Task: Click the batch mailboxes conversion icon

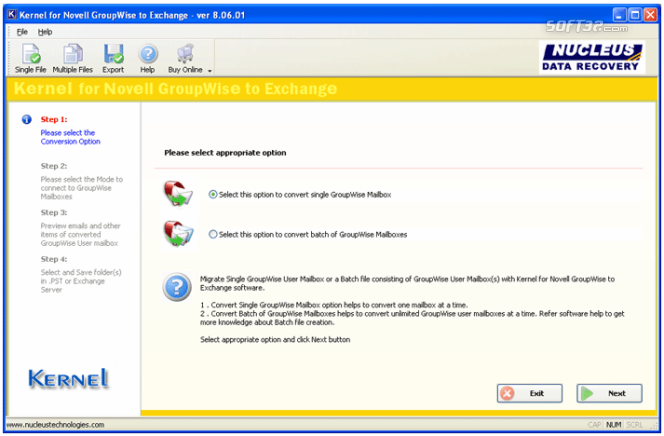Action: [179, 234]
